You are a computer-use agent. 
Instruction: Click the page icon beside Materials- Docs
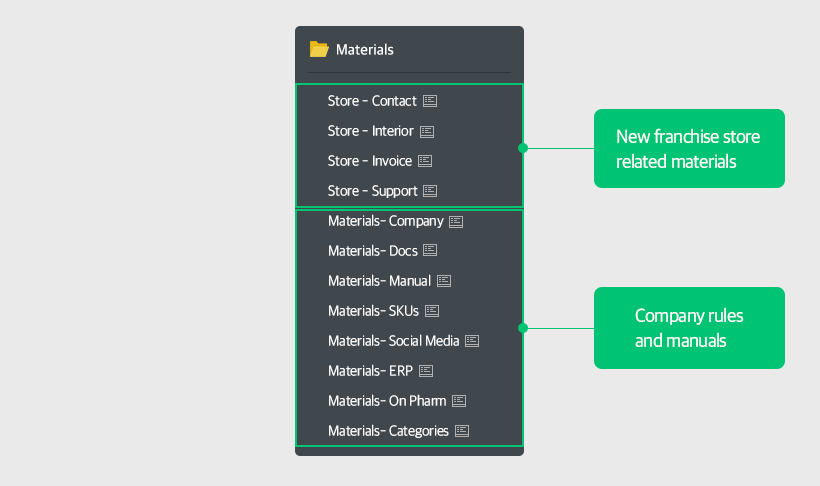(x=430, y=251)
